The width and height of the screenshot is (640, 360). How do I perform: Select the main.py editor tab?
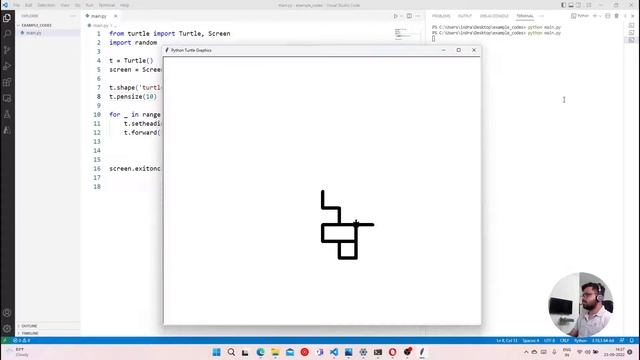point(98,16)
